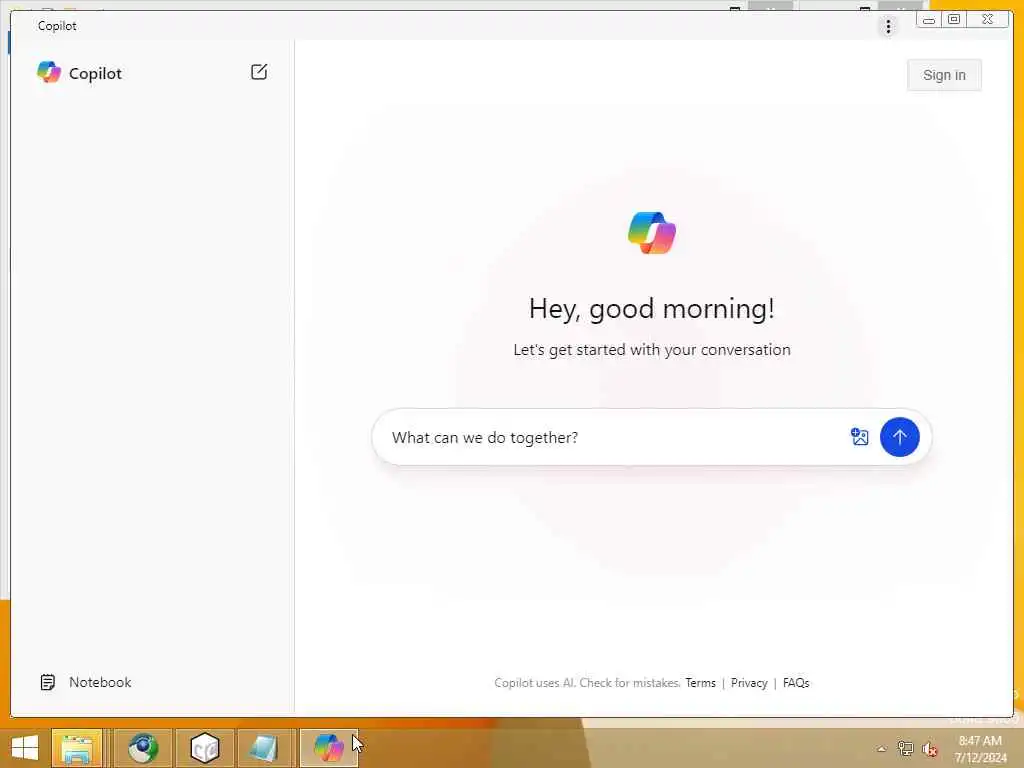Add an image using the picture icon
This screenshot has height=768, width=1024.
click(859, 436)
